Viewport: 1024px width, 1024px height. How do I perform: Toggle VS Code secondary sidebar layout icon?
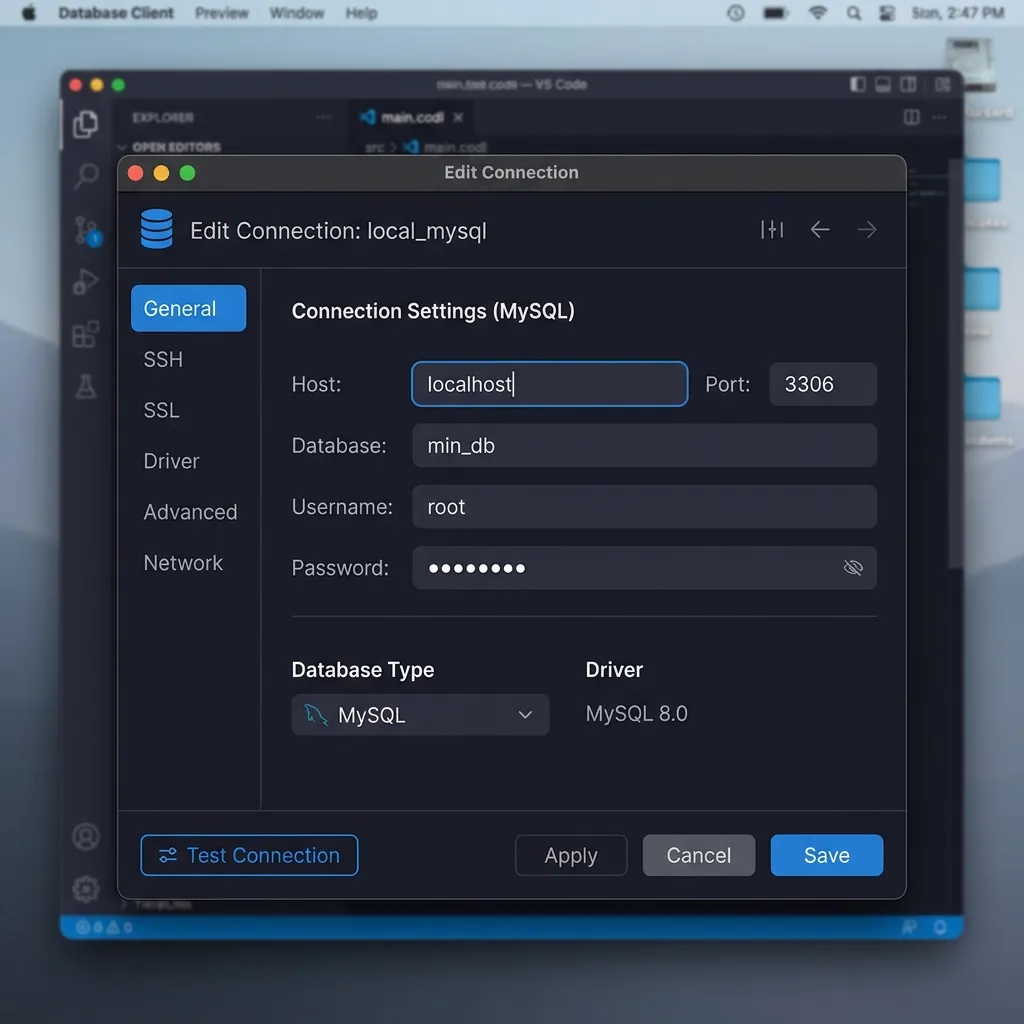[x=908, y=84]
